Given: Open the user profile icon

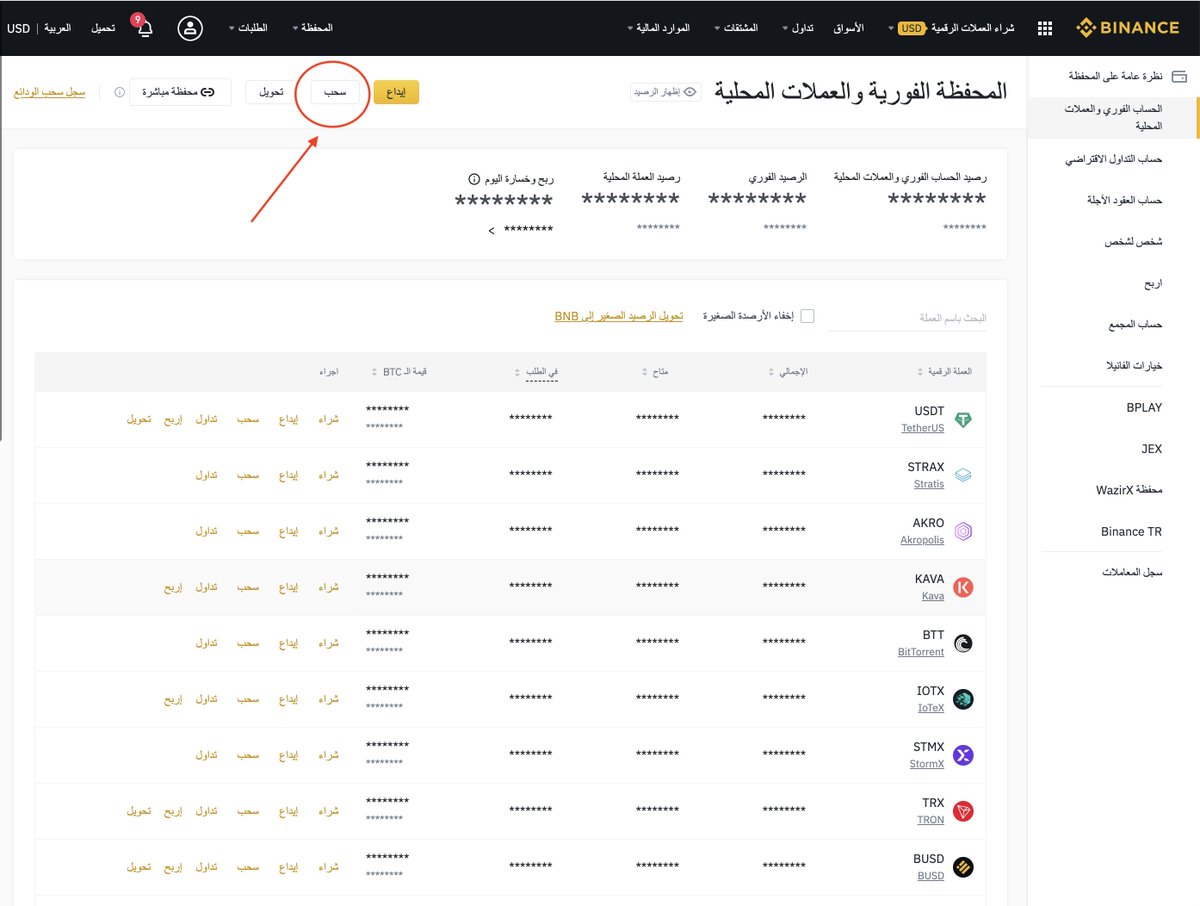Looking at the screenshot, I should coord(190,28).
